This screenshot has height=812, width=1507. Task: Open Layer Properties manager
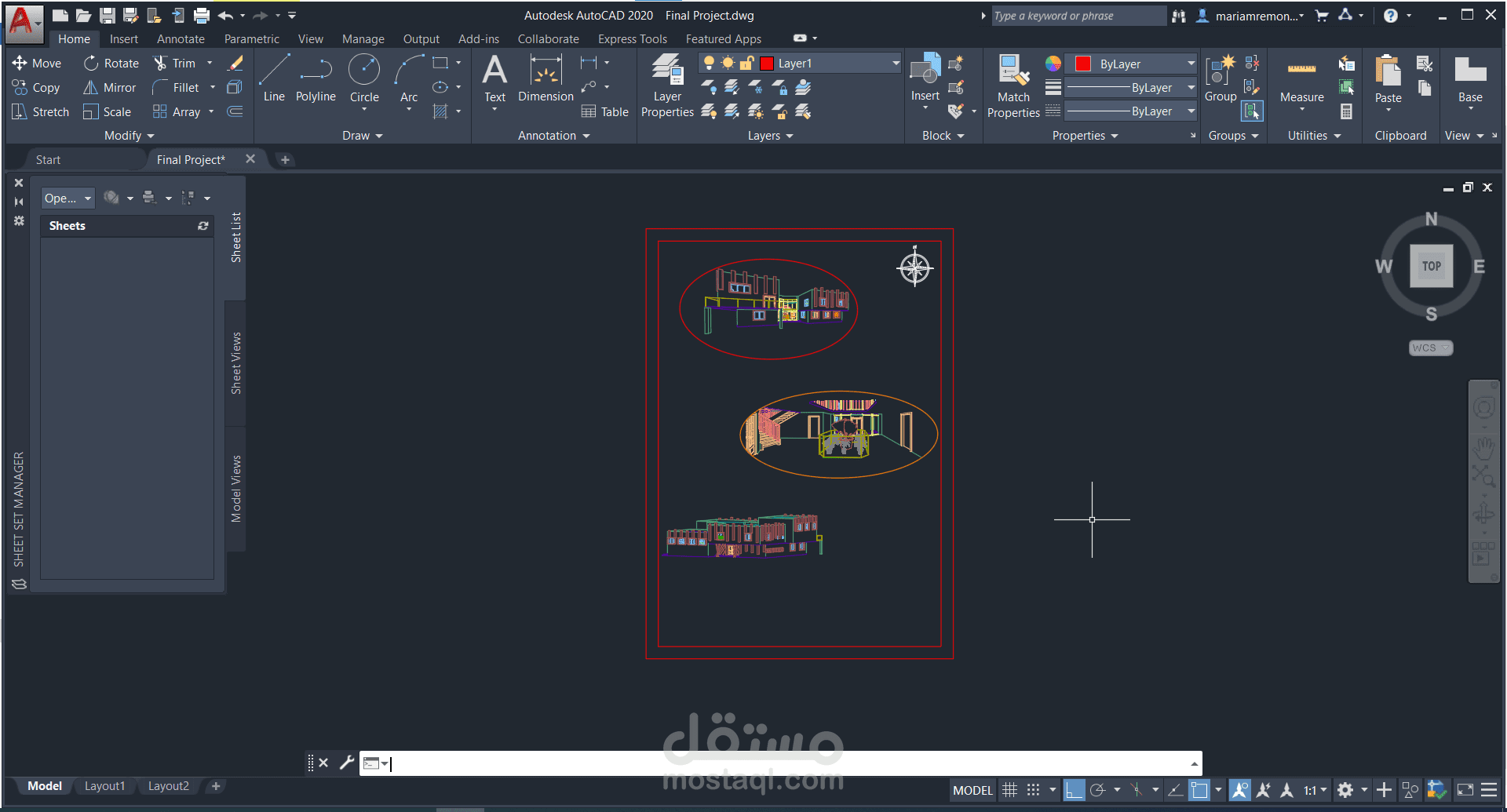[x=667, y=86]
